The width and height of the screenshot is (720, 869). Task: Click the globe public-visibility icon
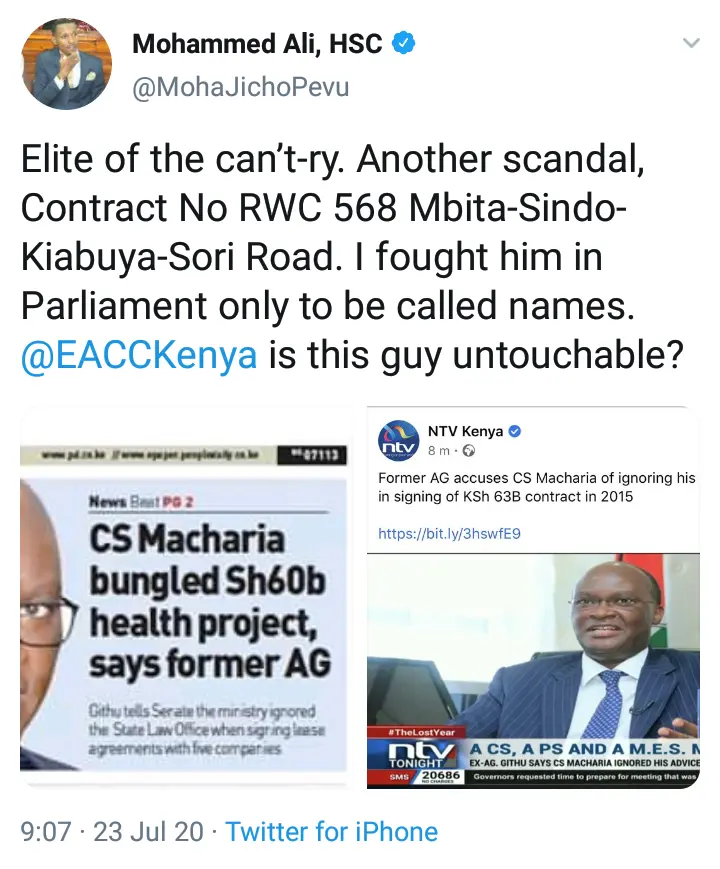point(468,451)
